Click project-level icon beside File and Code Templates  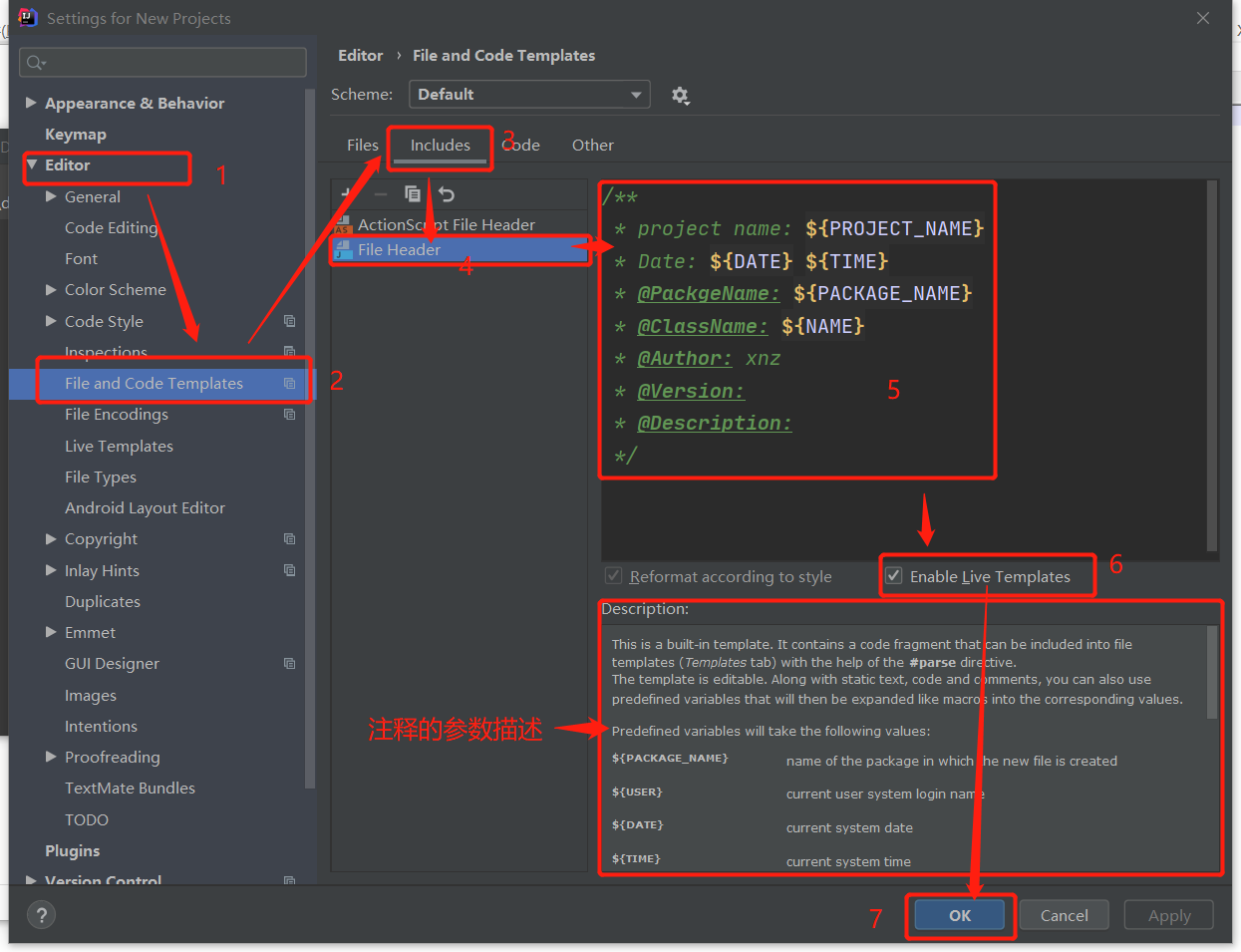[289, 383]
